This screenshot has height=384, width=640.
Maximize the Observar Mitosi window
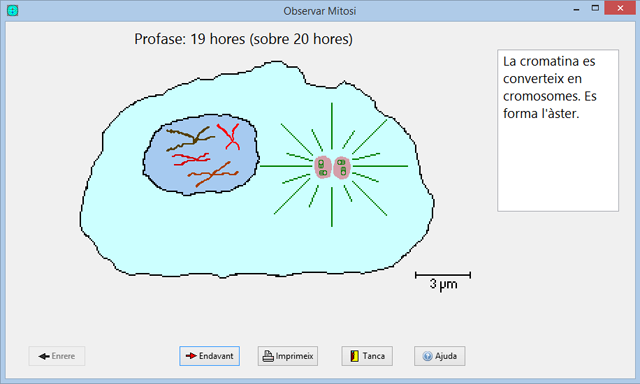(595, 8)
